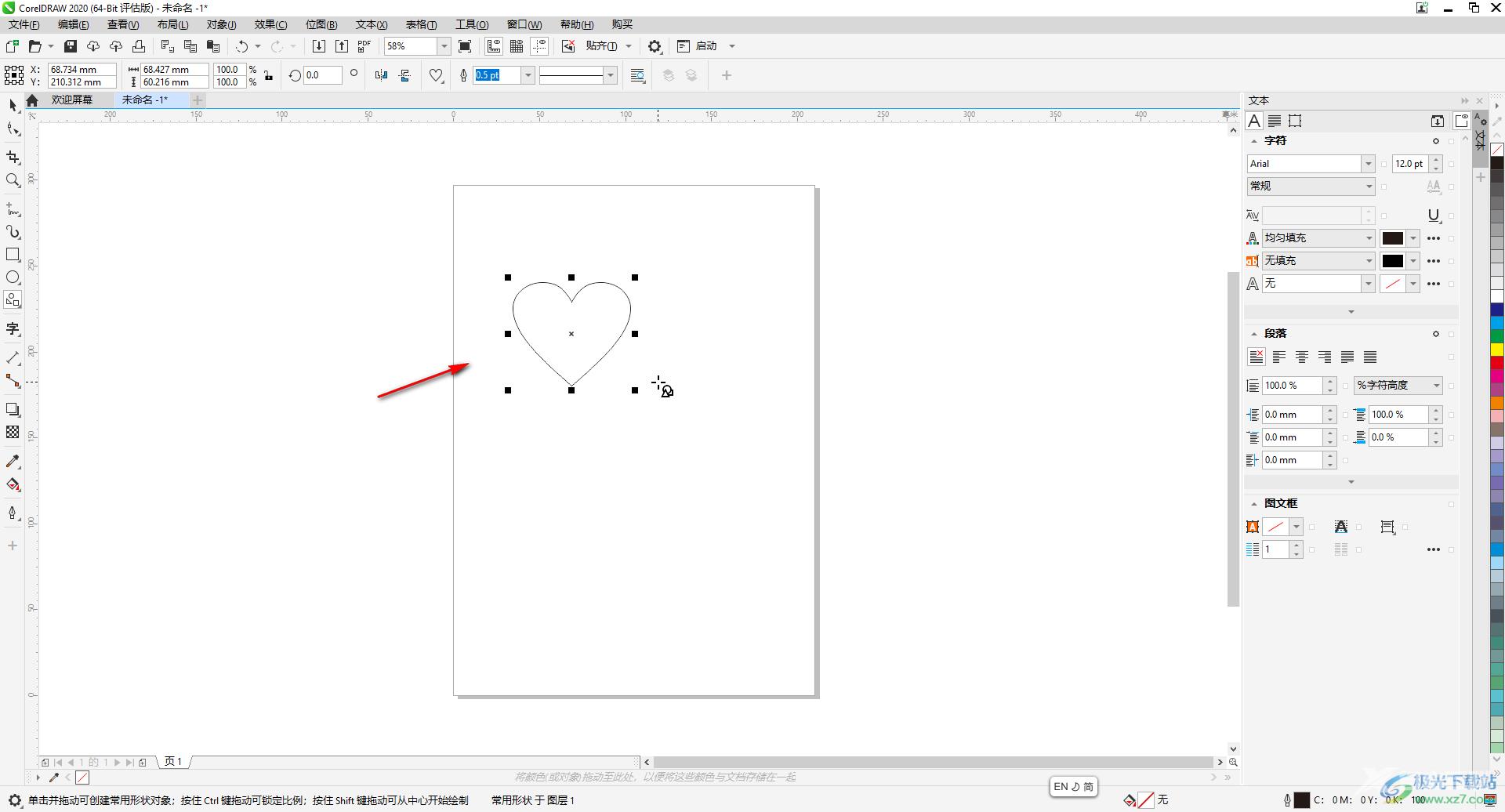Toggle Show grid button

[517, 46]
